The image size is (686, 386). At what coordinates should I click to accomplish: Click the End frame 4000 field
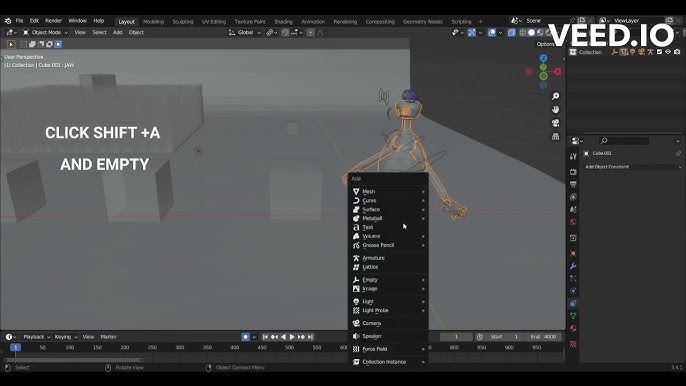tap(544, 337)
